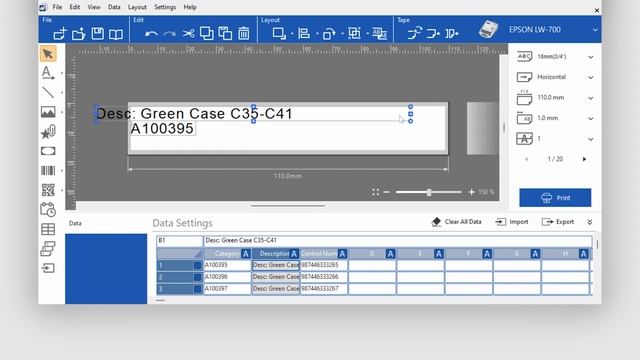Click the text fit icon in Layout group
This screenshot has height=360, width=640.
[380, 33]
